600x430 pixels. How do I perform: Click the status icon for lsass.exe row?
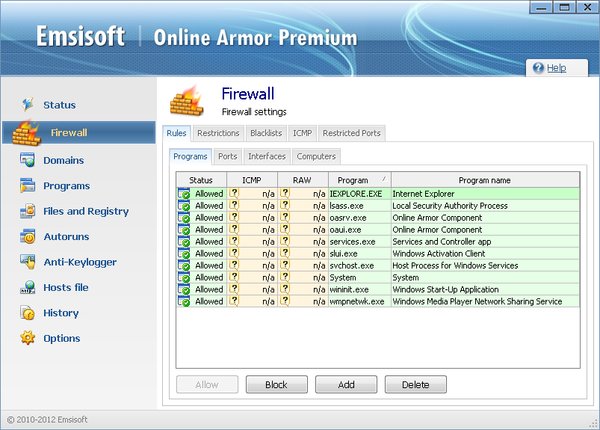pyautogui.click(x=184, y=205)
